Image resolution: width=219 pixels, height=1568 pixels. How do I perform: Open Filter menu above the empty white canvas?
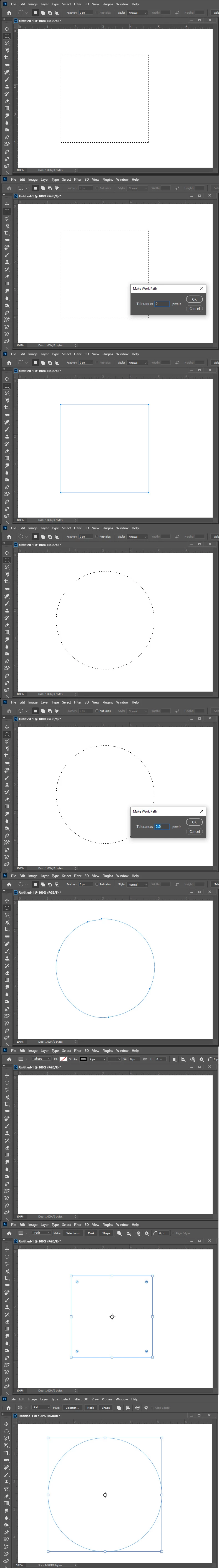[x=78, y=1051]
